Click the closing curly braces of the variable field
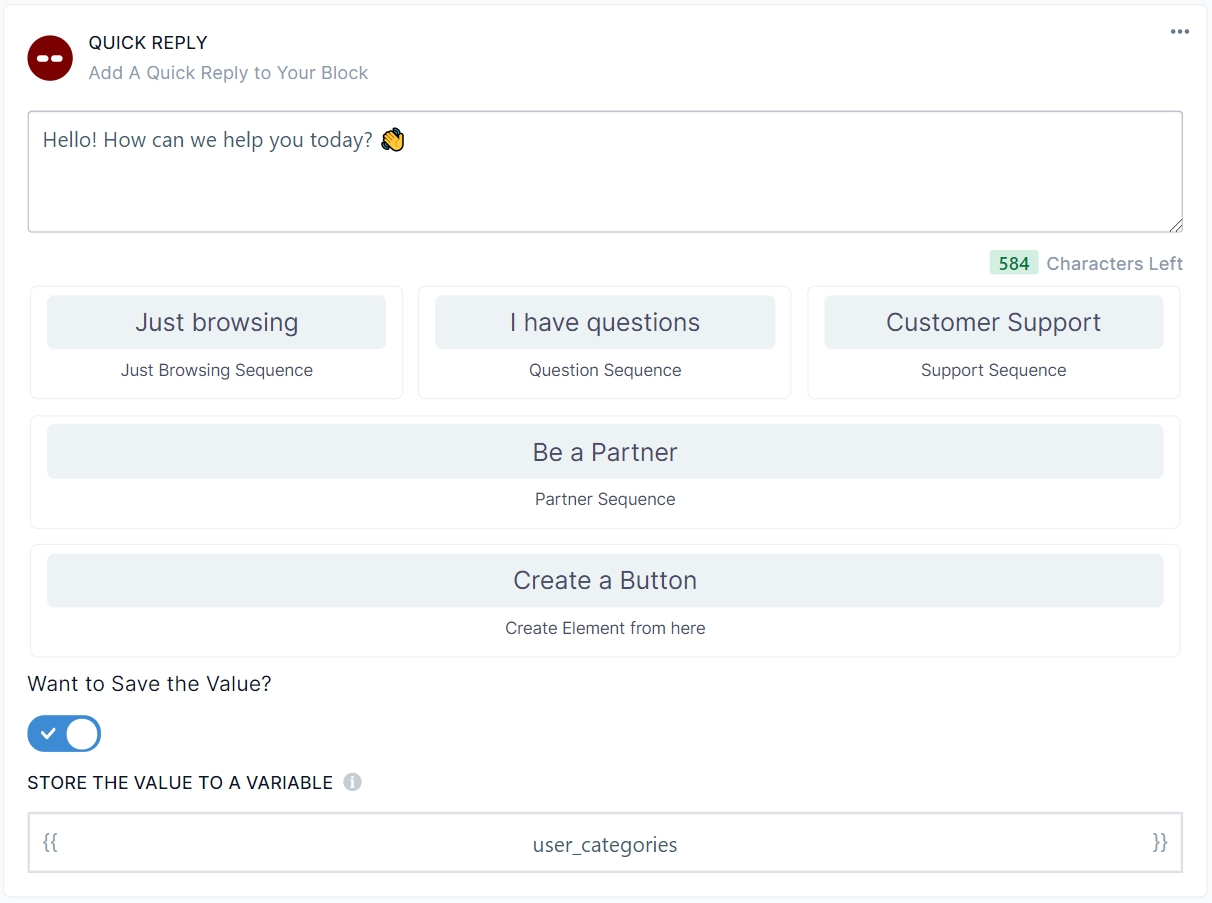Image resolution: width=1212 pixels, height=903 pixels. (1160, 843)
